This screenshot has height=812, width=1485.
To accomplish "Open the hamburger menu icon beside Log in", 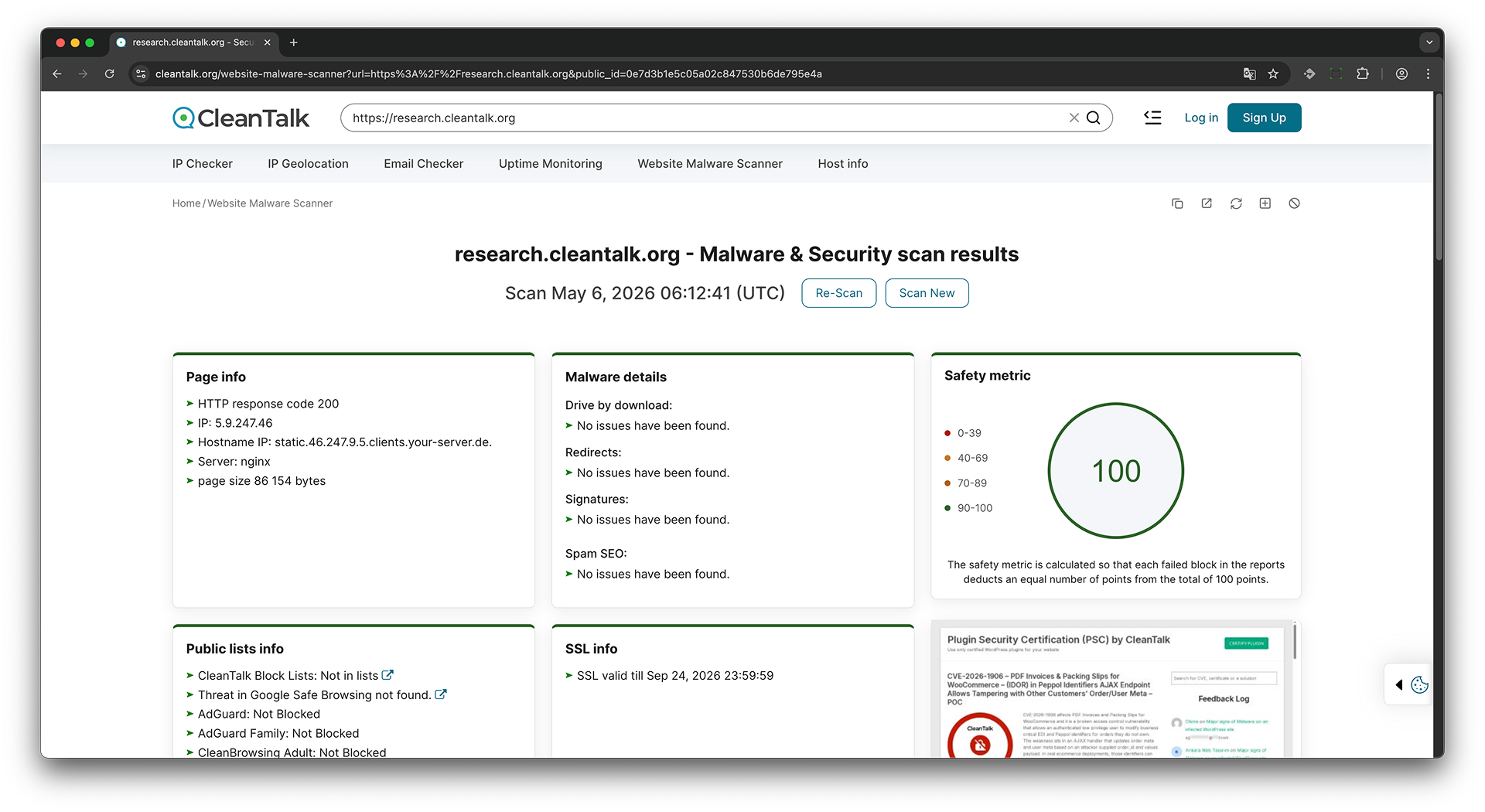I will [x=1152, y=118].
